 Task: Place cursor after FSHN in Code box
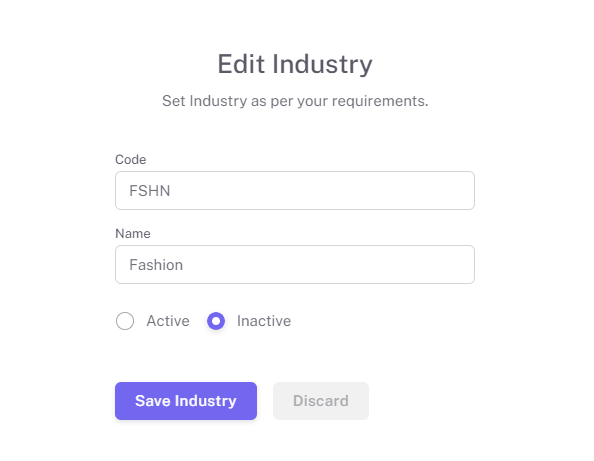click(171, 191)
